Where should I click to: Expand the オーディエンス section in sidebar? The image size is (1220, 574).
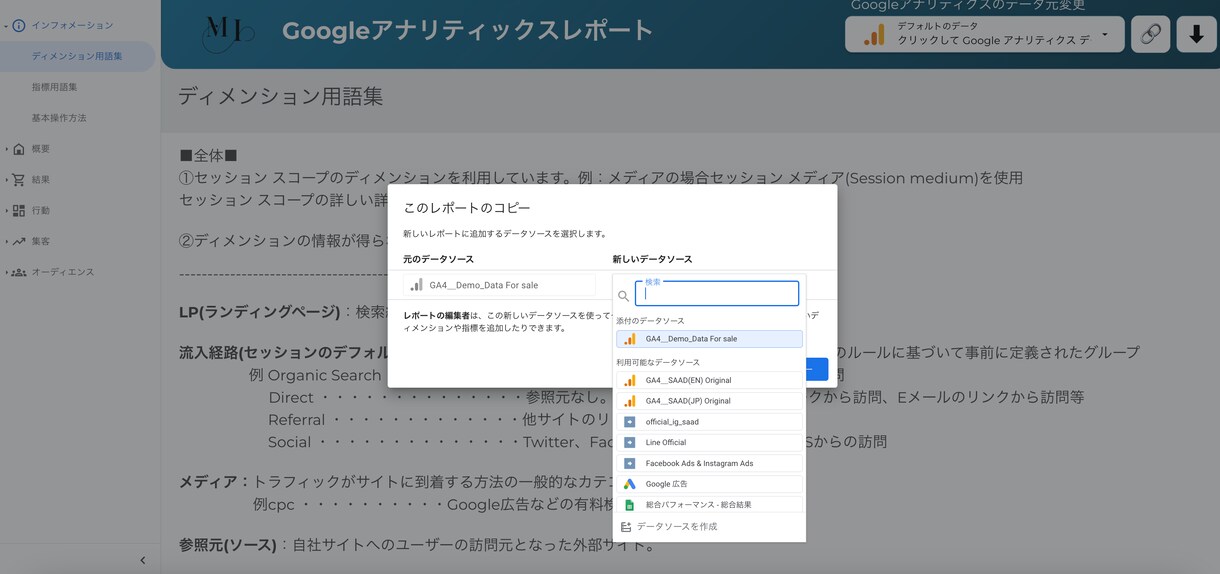[x=6, y=272]
